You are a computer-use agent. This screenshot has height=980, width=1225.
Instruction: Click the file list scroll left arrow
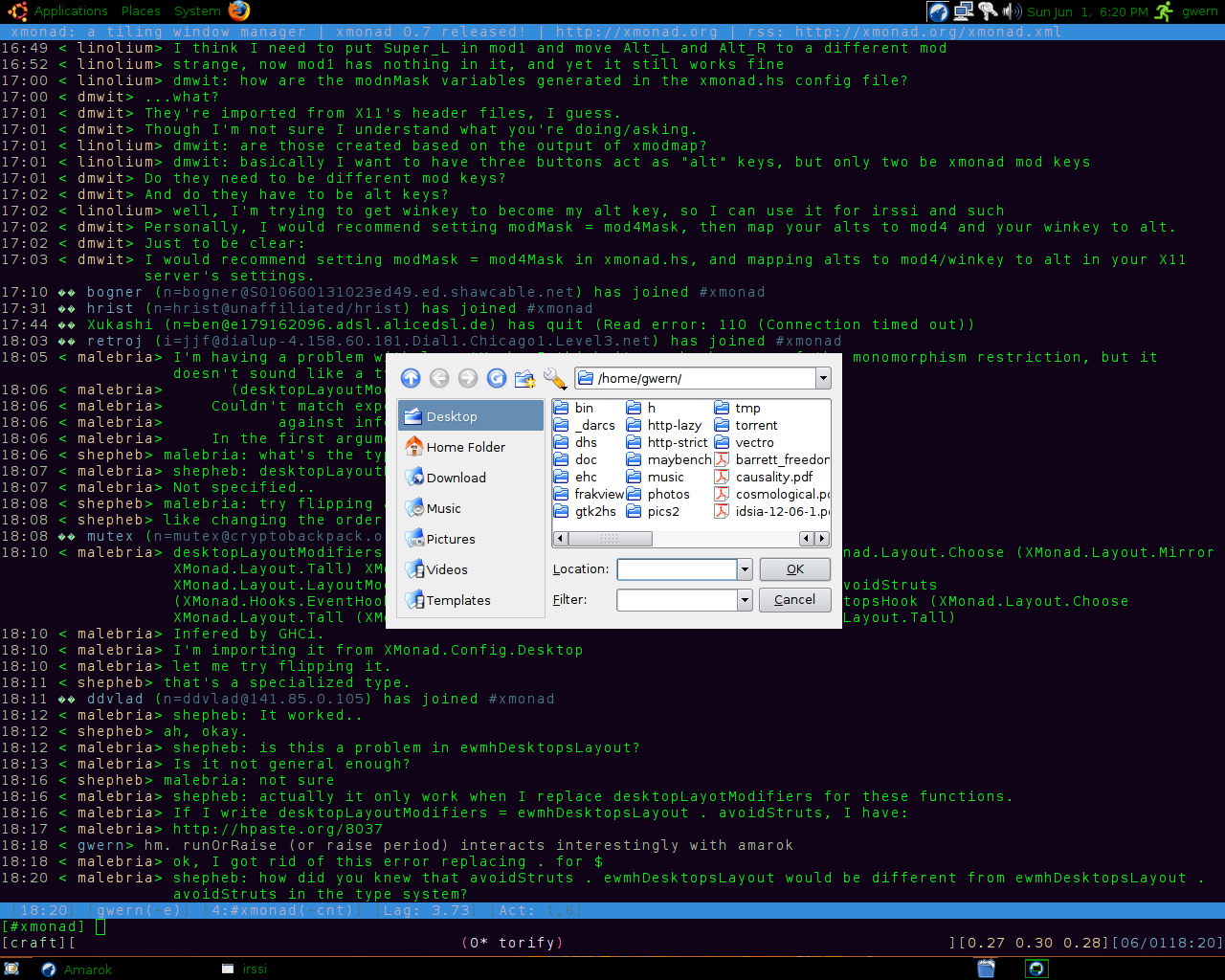click(559, 539)
